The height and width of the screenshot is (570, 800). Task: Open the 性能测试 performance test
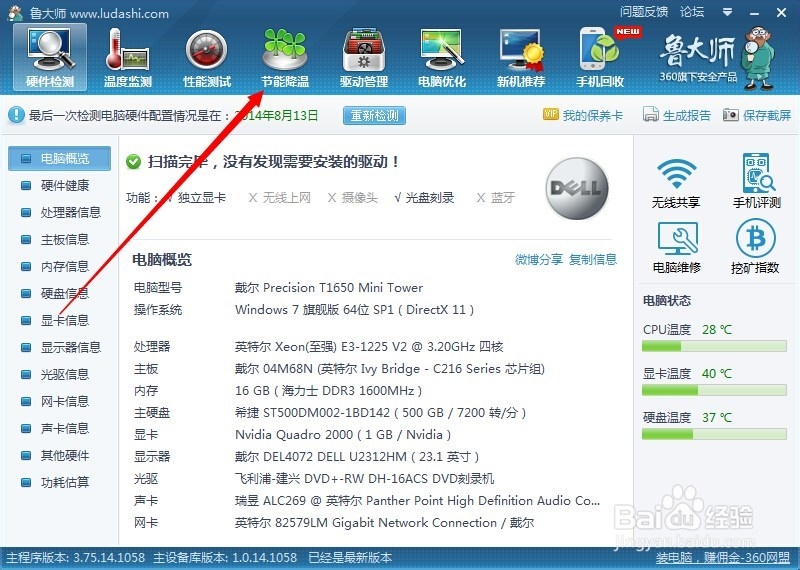207,57
